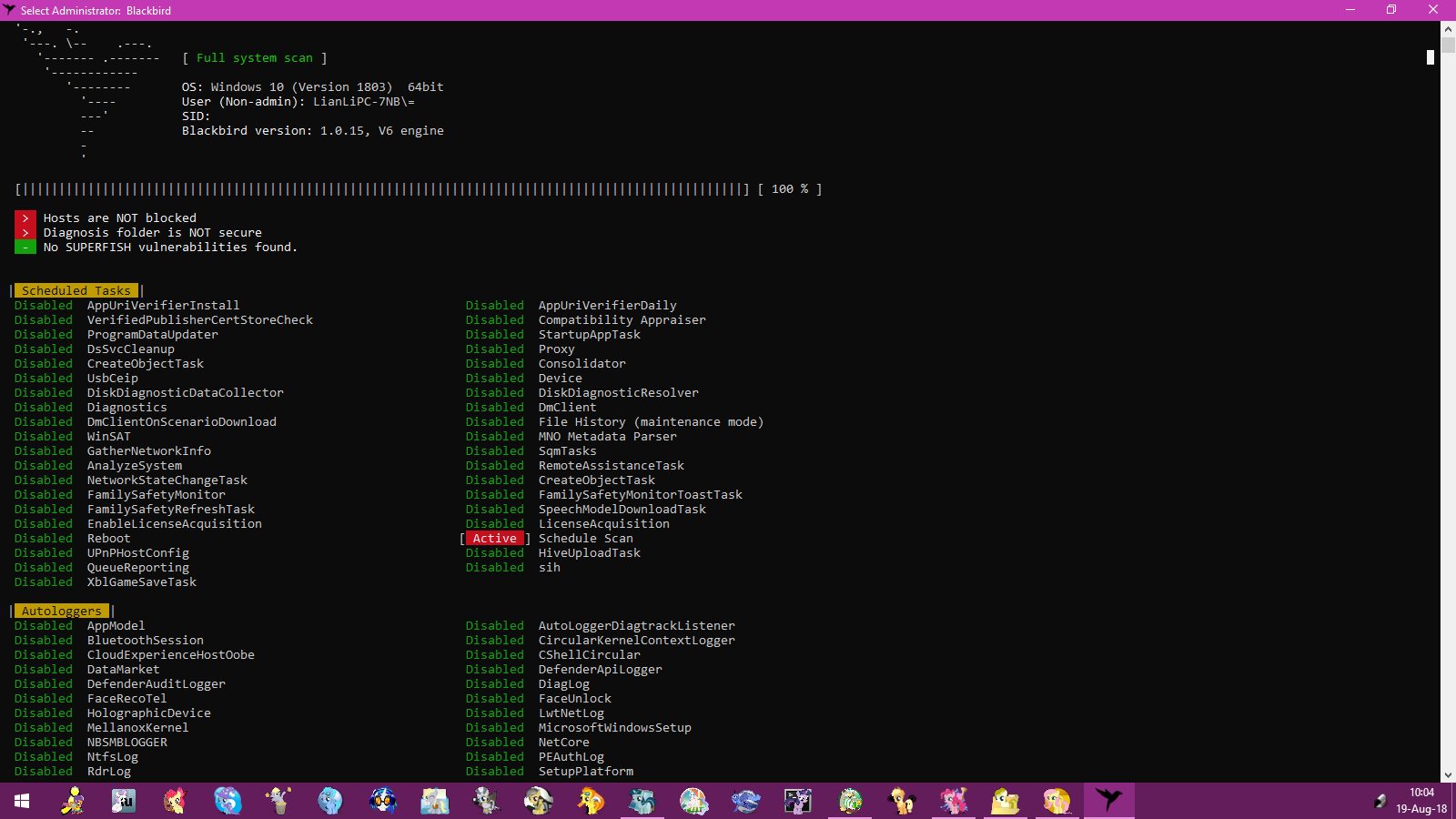Open the Blackbird window title-bar icon menu
Image resolution: width=1456 pixels, height=819 pixels.
coord(9,10)
